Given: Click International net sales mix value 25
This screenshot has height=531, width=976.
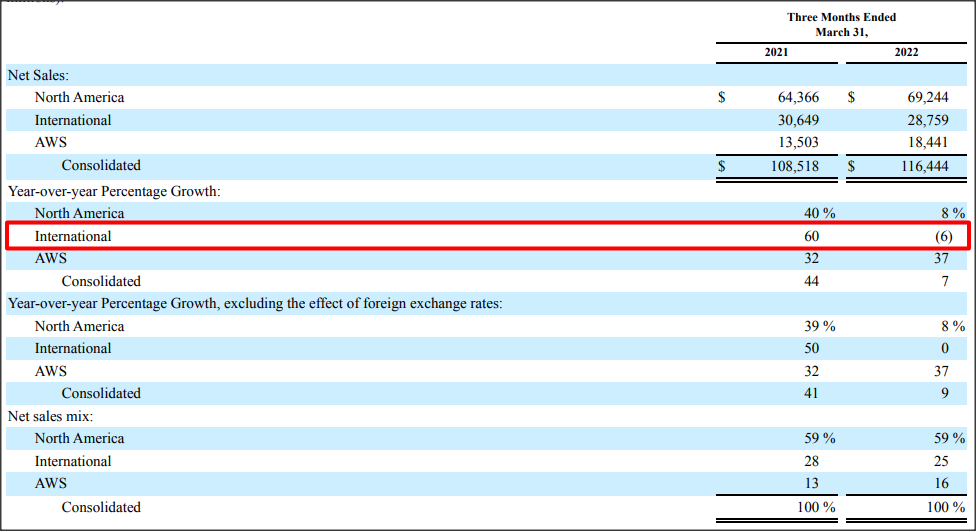Looking at the screenshot, I should (x=941, y=461).
